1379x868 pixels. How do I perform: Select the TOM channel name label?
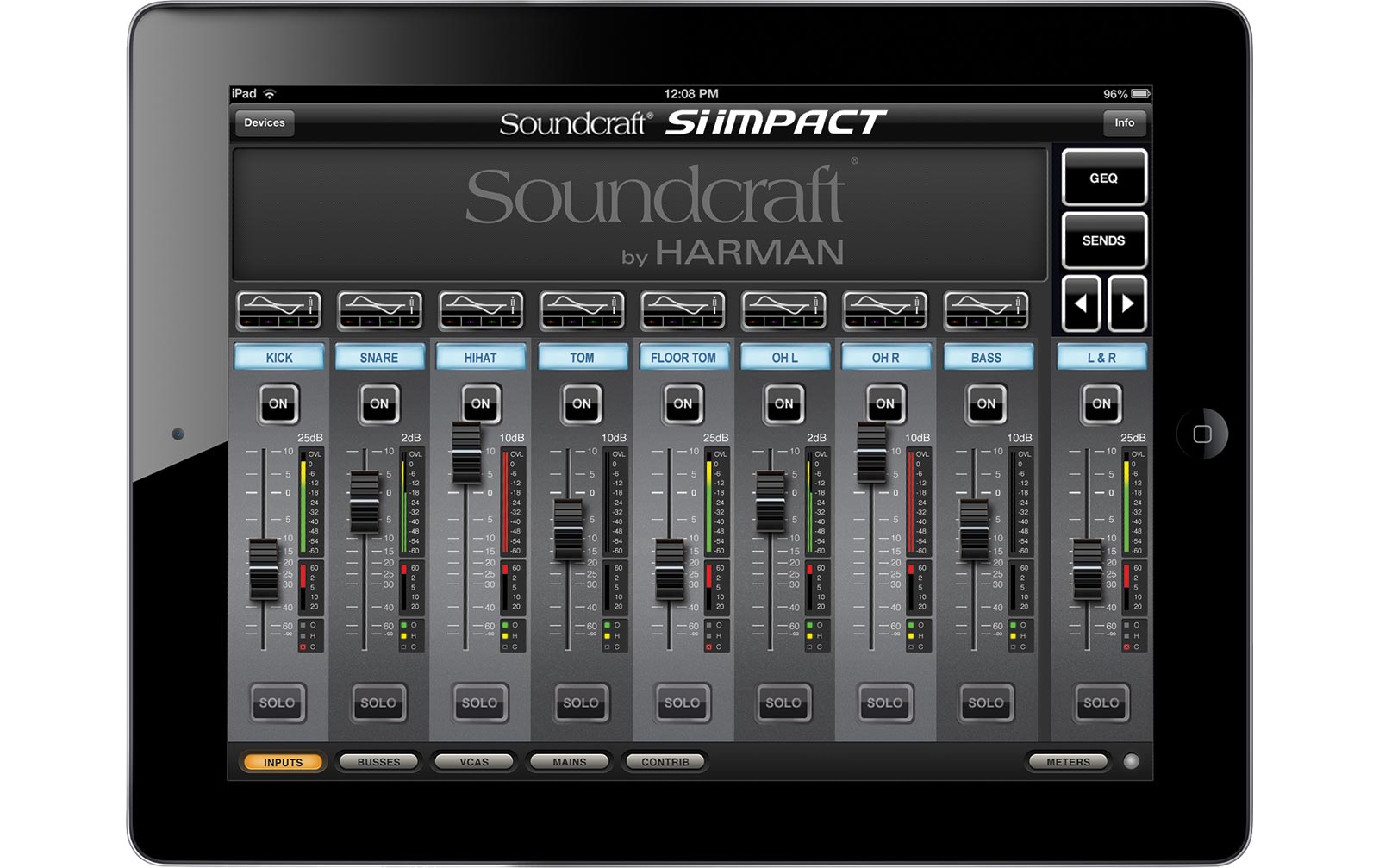tap(583, 357)
